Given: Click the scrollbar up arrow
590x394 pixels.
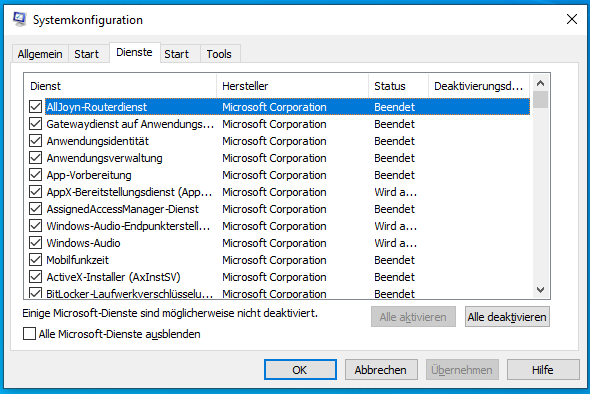Looking at the screenshot, I should [540, 83].
